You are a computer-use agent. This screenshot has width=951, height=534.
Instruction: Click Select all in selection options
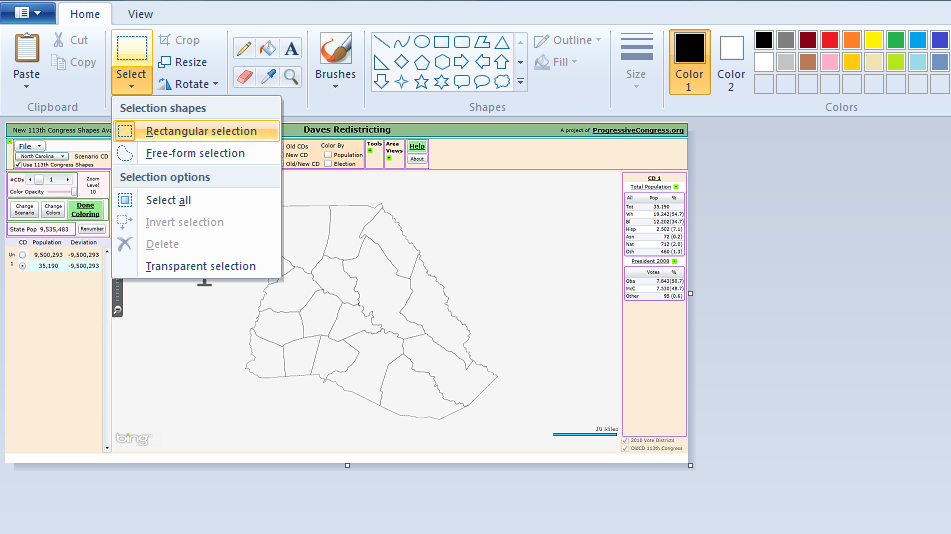click(x=168, y=200)
